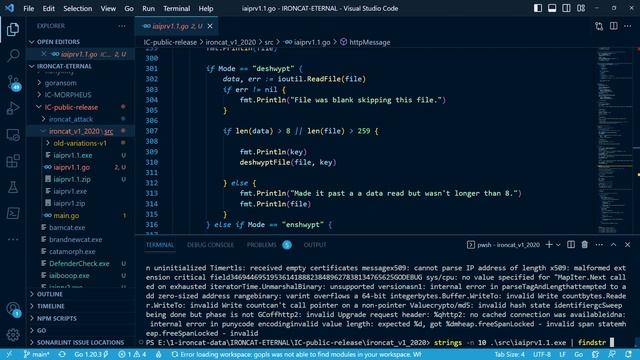Click the remote window icon in status bar
The height and width of the screenshot is (360, 640).
9,354
